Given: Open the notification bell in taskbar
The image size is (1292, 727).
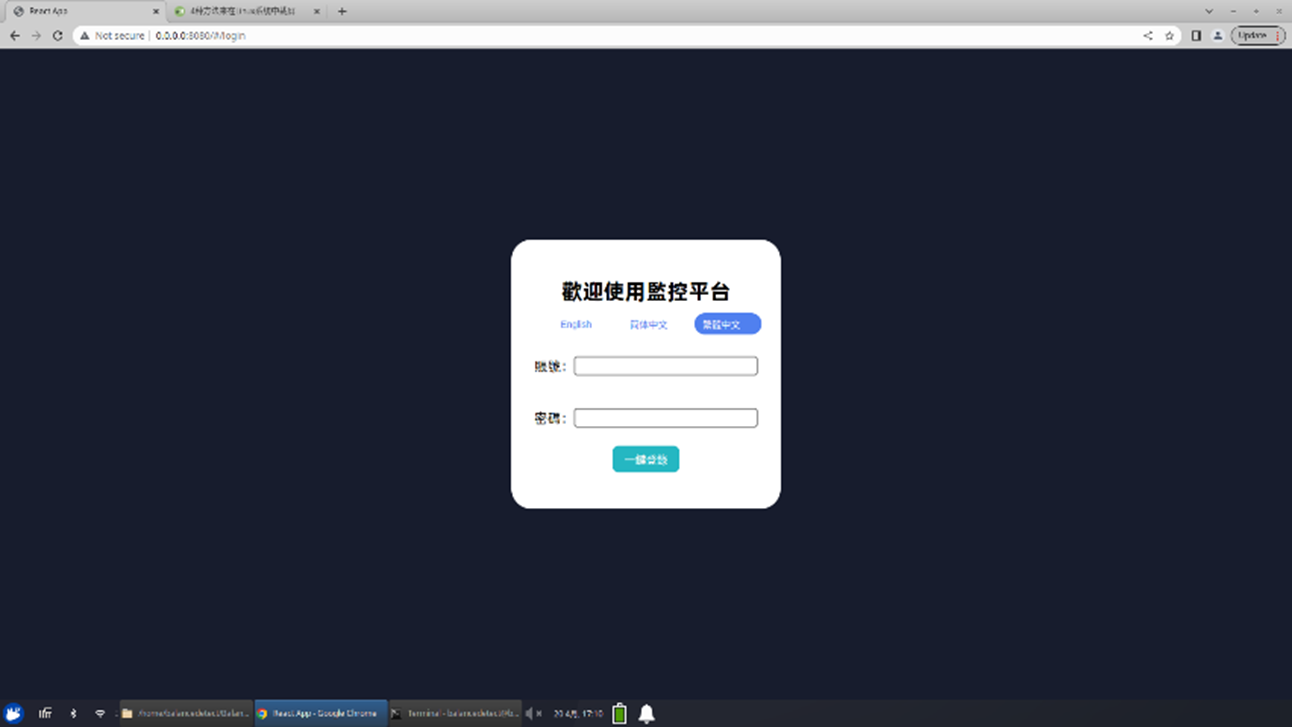Looking at the screenshot, I should (647, 713).
